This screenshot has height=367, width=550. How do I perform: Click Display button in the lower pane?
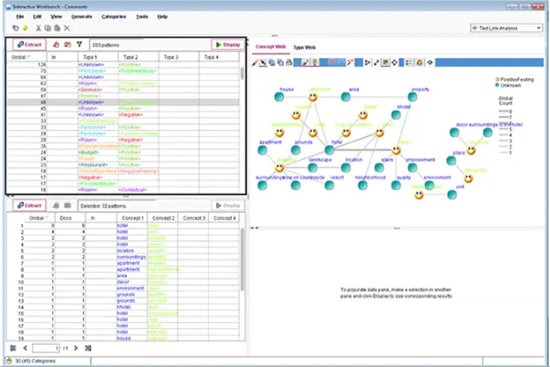[228, 205]
